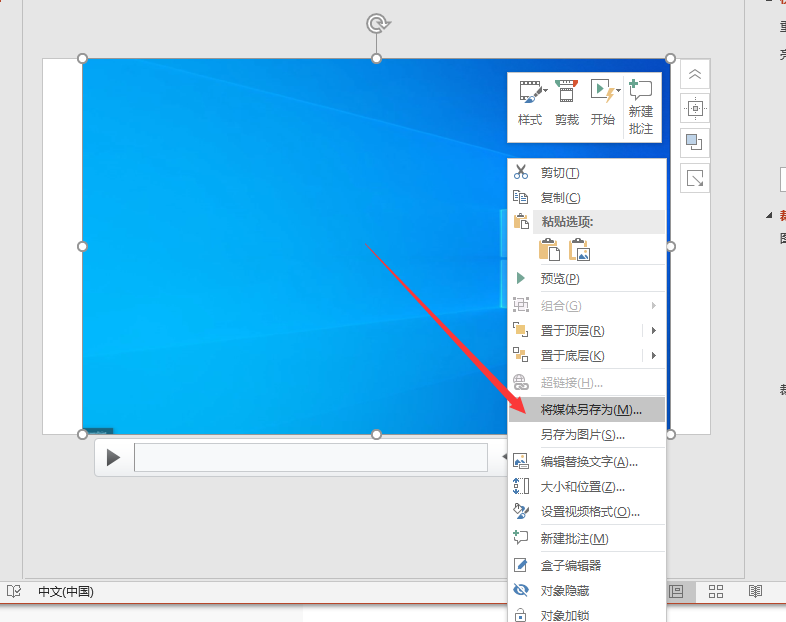Choose 复制(C) in the context menu

(x=587, y=197)
